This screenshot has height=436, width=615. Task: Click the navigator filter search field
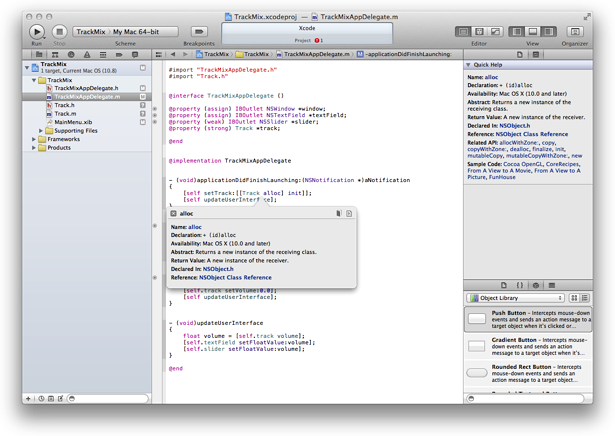(108, 398)
